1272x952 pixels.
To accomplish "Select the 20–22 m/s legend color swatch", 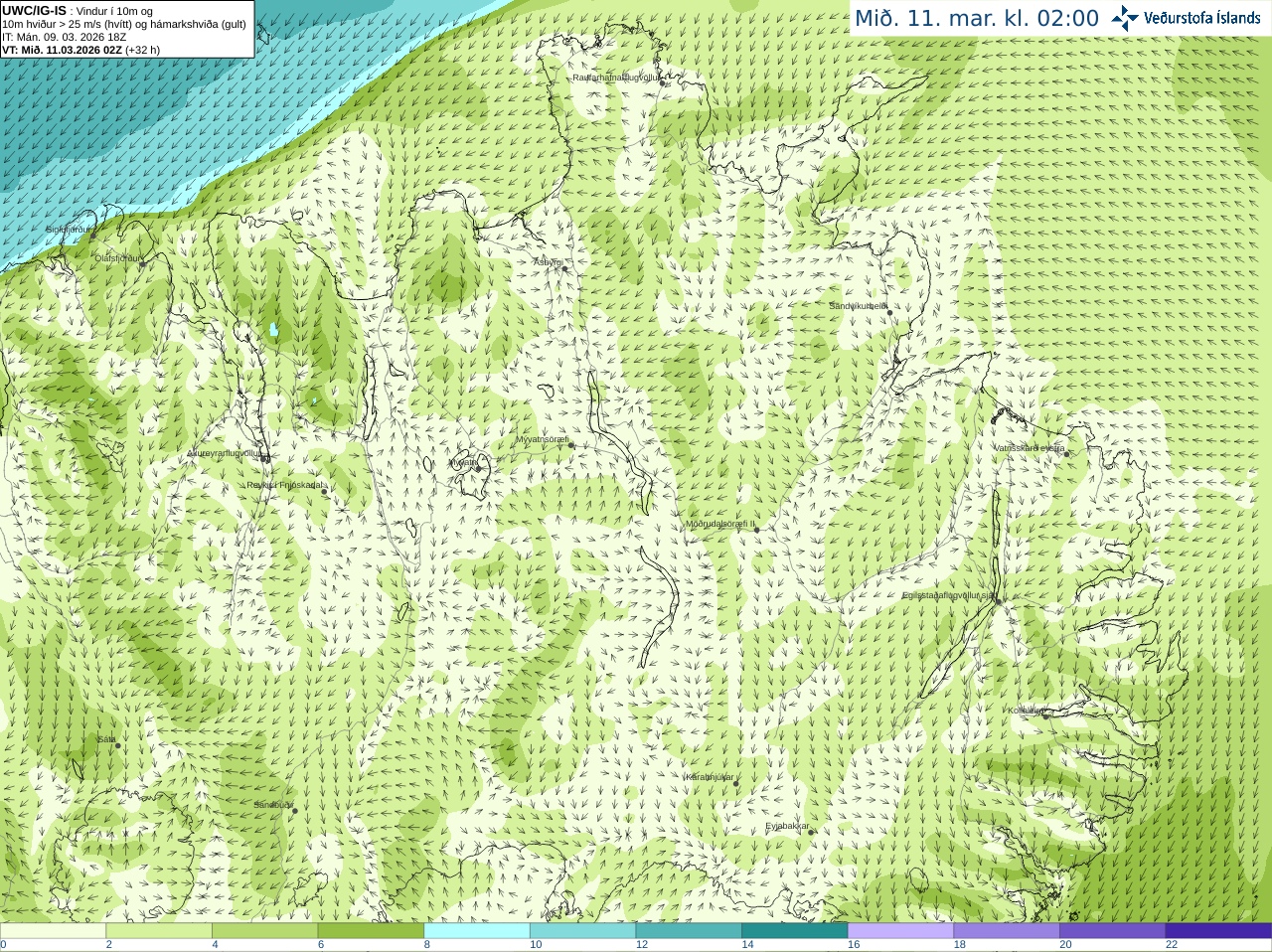I will (1113, 931).
